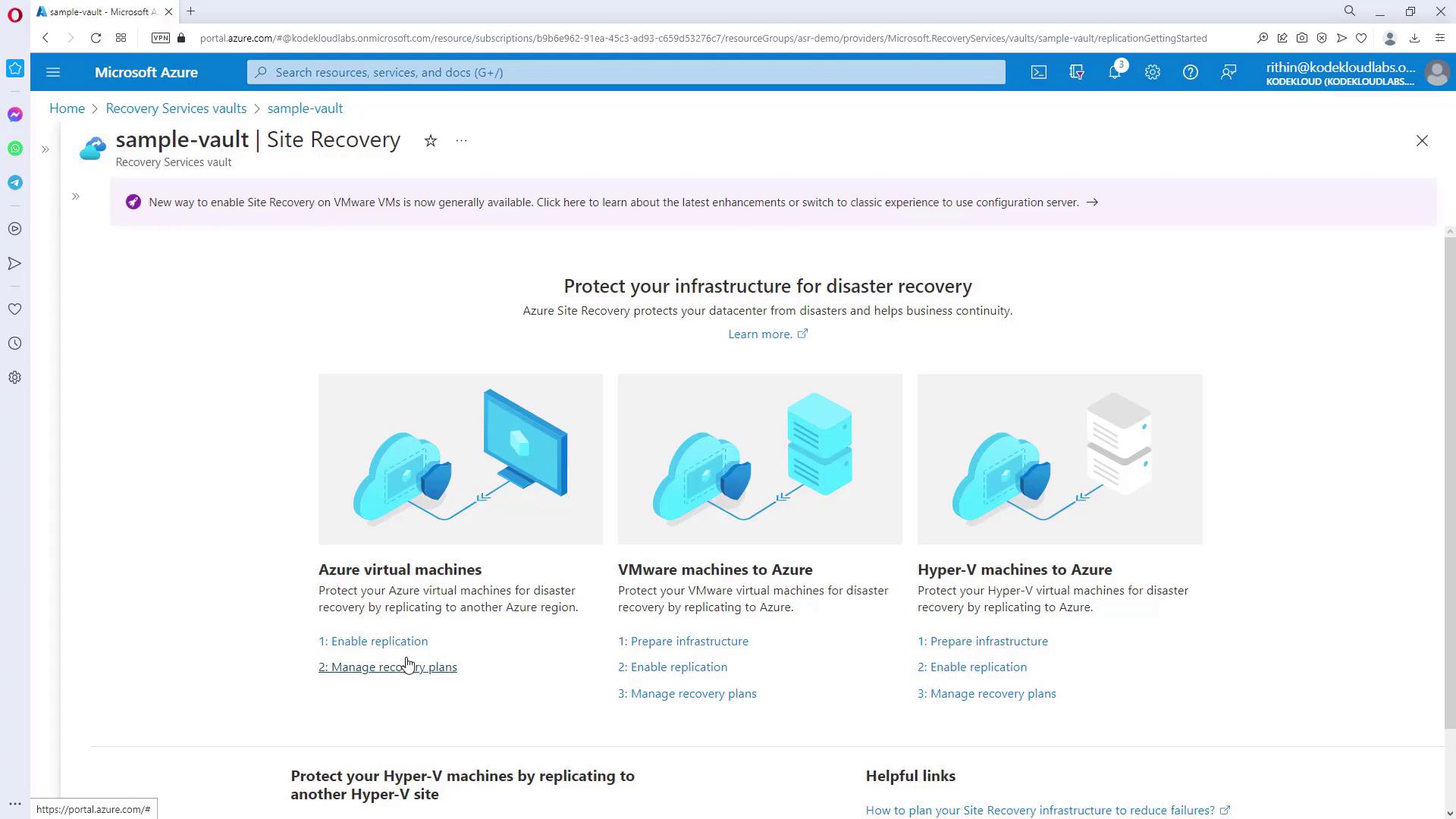This screenshot has width=1456, height=819.
Task: Click Prepare infrastructure under VMware machines
Action: click(683, 641)
